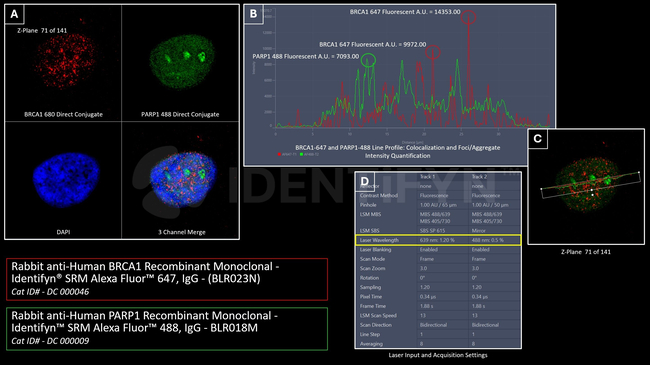Click 'Cat ID# - DC 000009' text
Screen dimensions: 650x365
pos(50,341)
